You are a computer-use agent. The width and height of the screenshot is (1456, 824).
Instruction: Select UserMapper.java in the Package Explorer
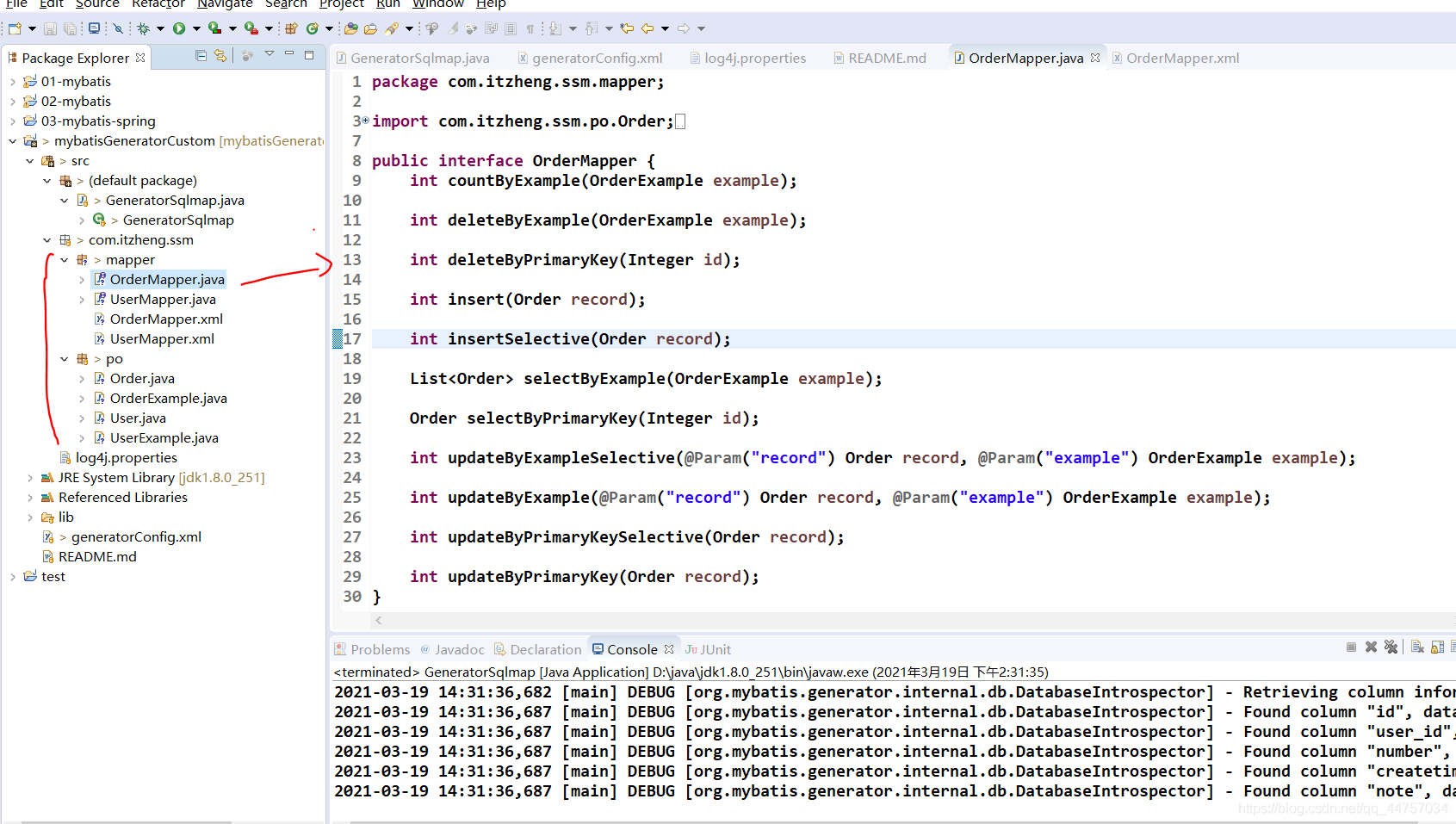point(163,300)
